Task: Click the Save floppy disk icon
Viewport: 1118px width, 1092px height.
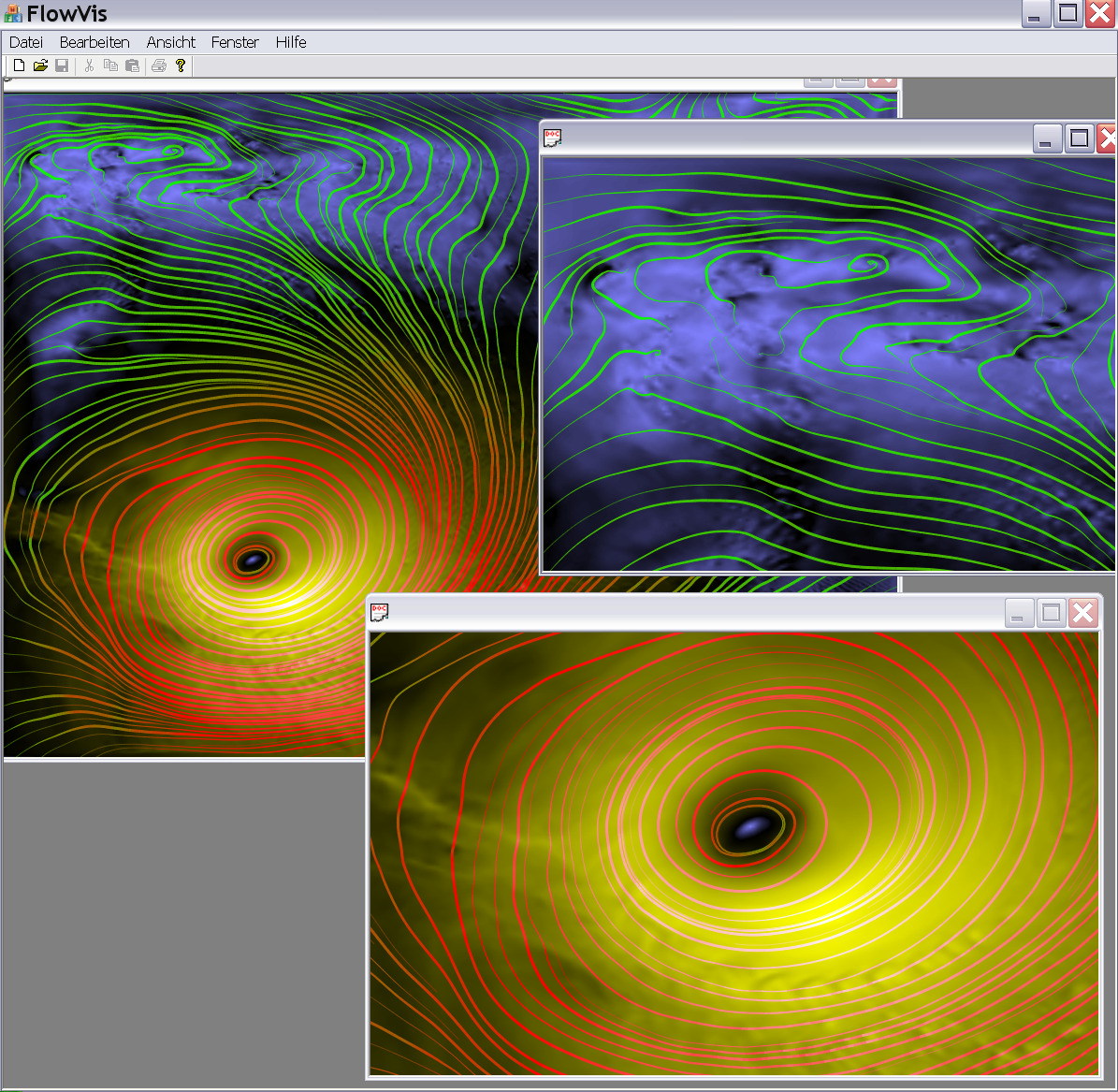Action: pyautogui.click(x=62, y=66)
